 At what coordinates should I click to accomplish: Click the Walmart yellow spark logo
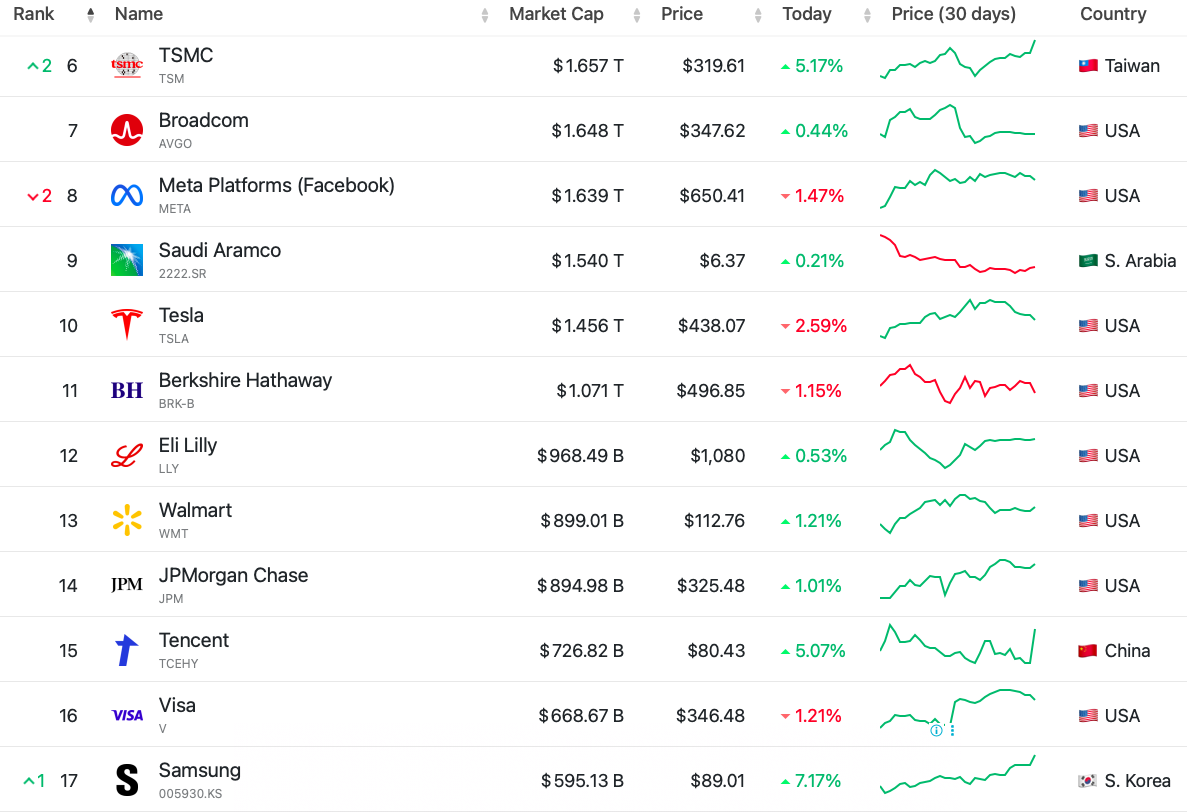click(x=127, y=521)
